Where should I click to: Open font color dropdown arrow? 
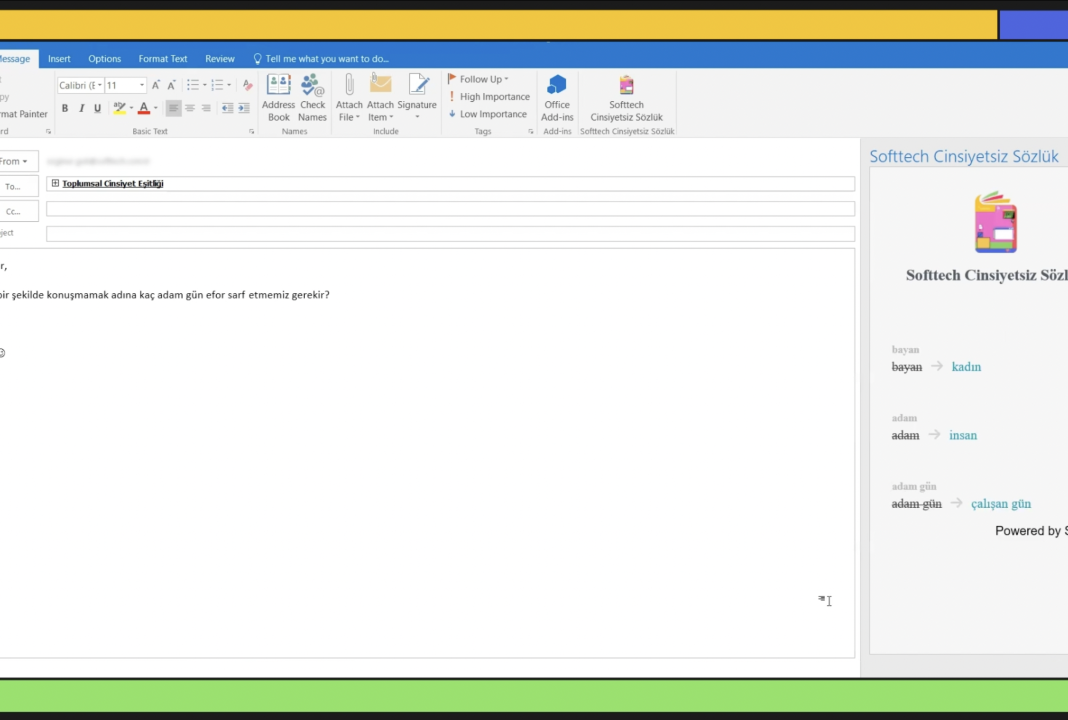point(155,108)
